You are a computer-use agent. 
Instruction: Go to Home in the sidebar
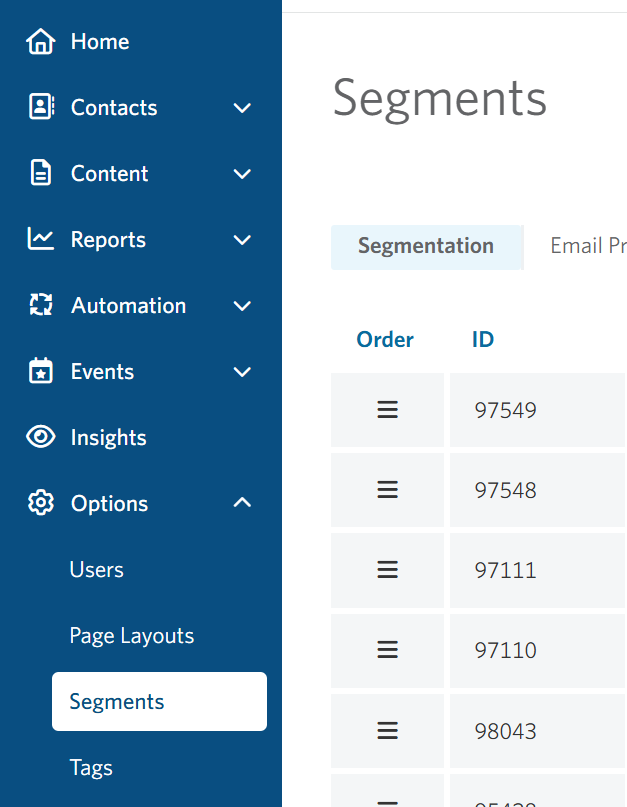click(100, 42)
